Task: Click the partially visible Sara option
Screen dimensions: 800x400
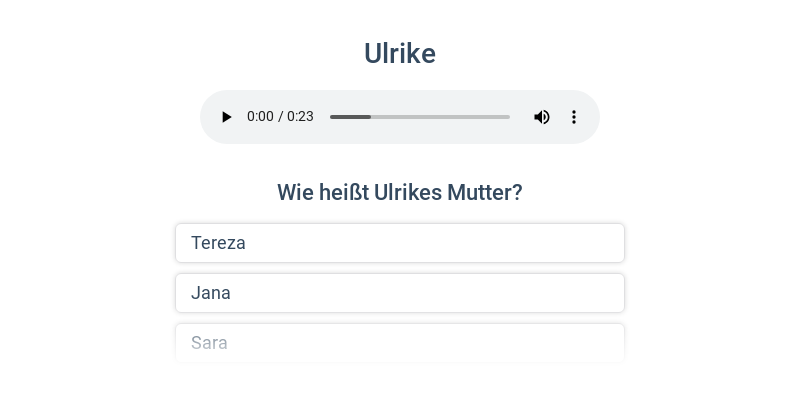Action: [x=400, y=343]
